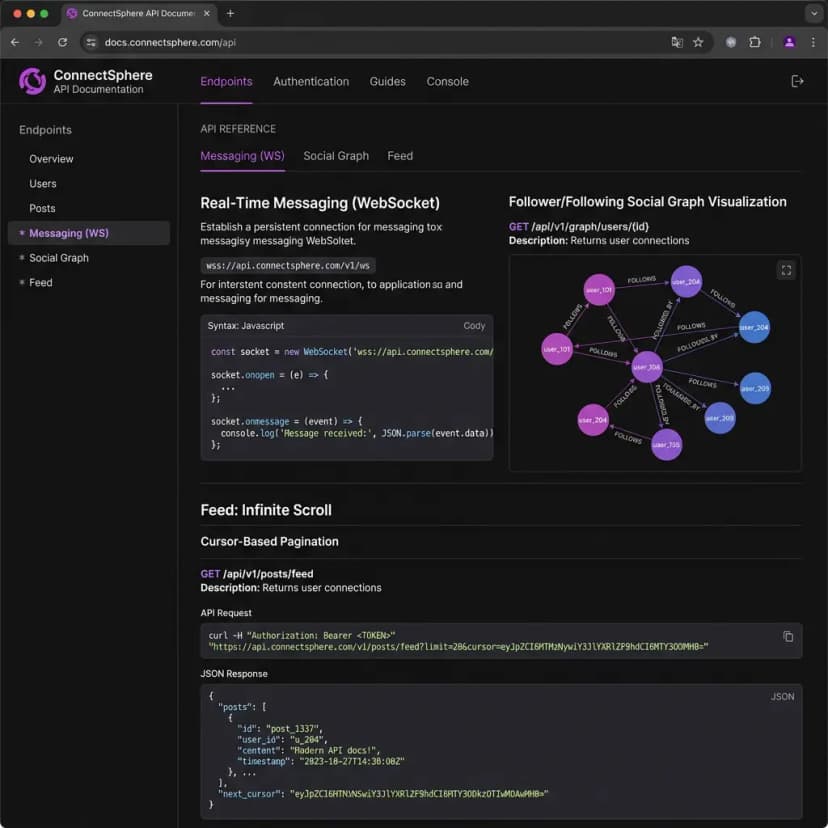Screen dimensions: 828x828
Task: Click the JSON label on response block
Action: (782, 697)
